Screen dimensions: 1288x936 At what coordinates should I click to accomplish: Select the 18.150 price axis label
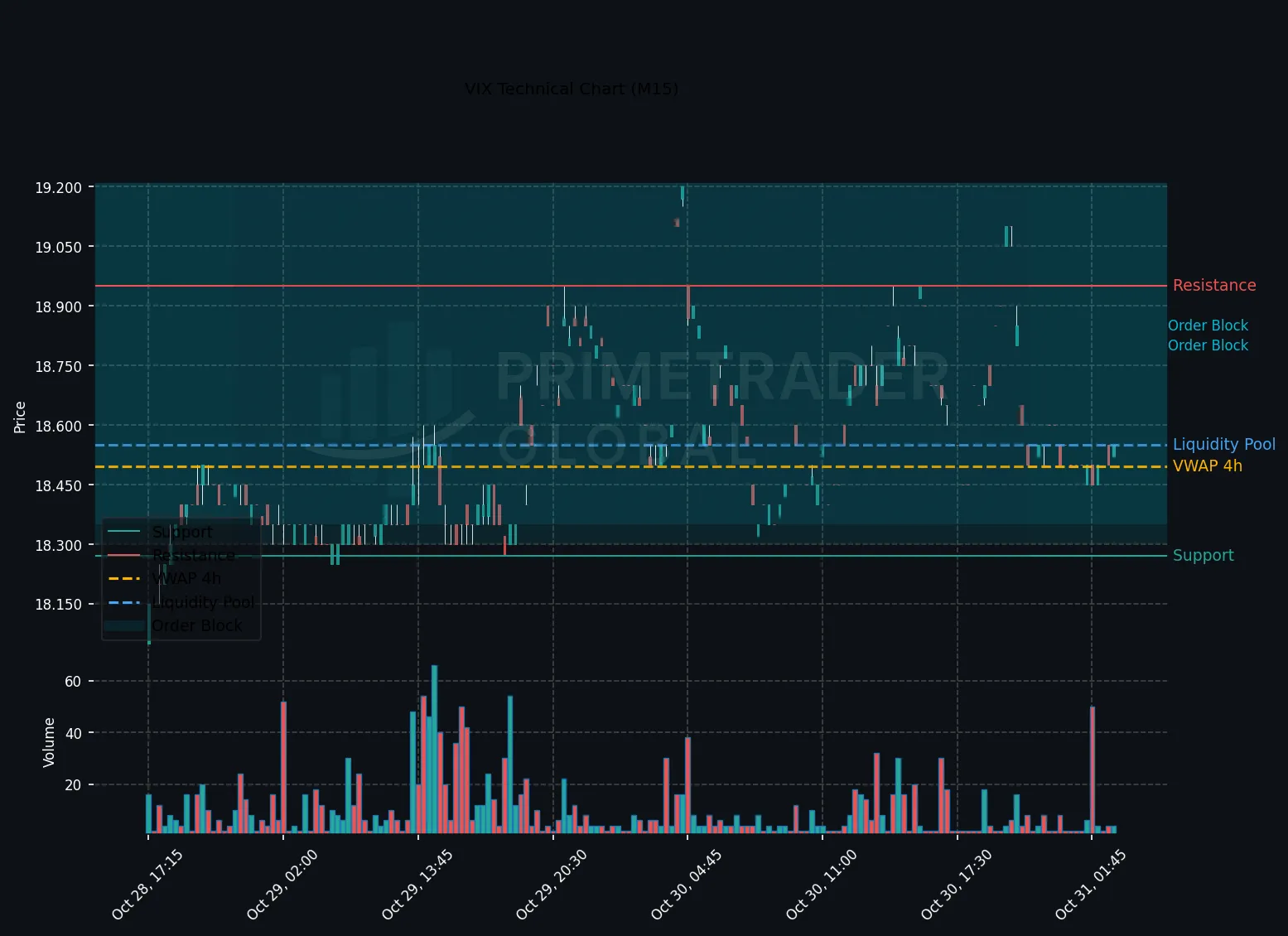(58, 604)
